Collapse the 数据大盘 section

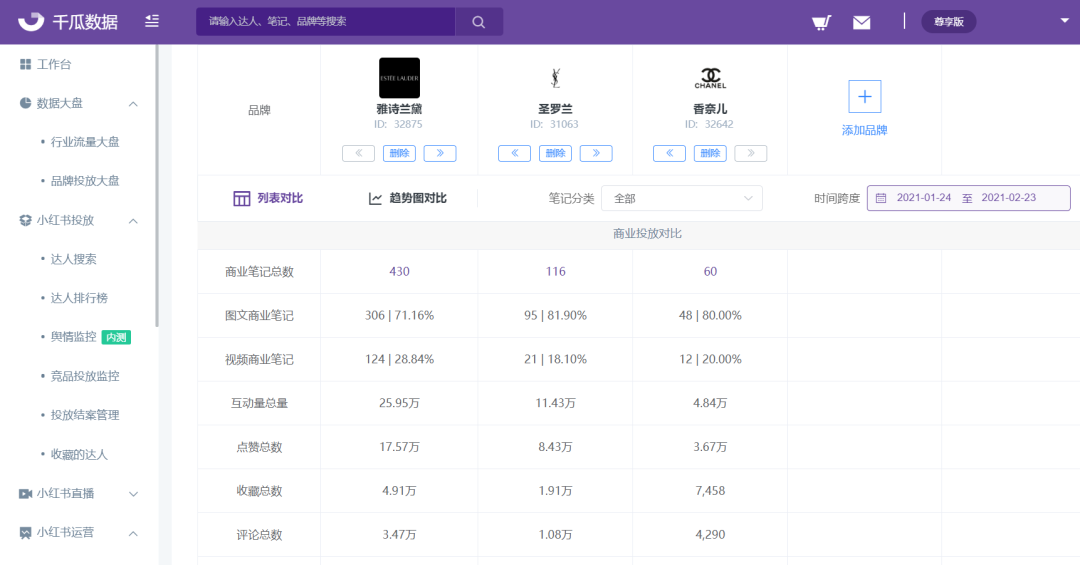click(134, 104)
